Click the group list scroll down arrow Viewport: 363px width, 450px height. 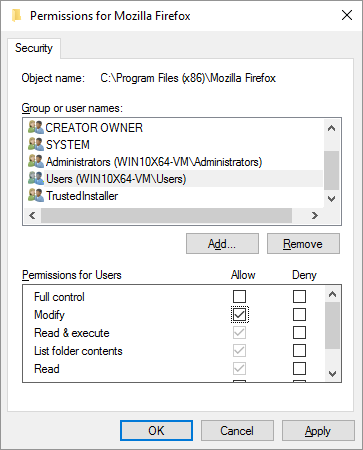(x=331, y=199)
